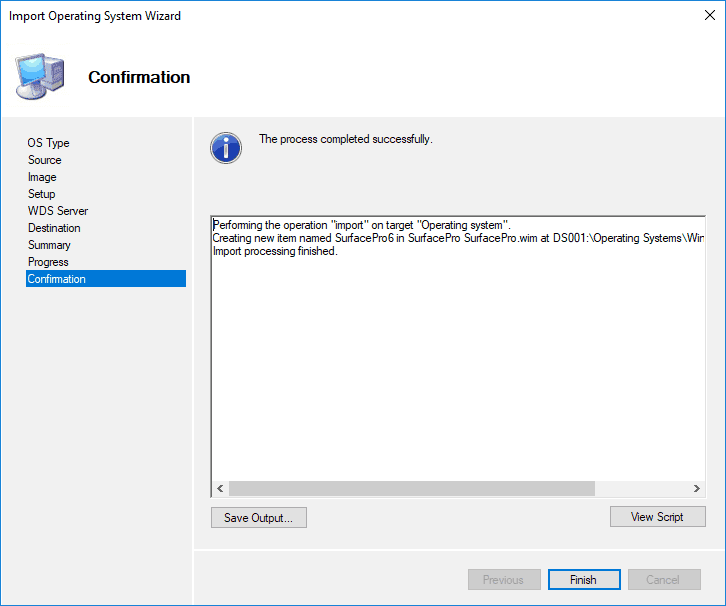Click the greyed-out Previous button
This screenshot has width=726, height=606.
coord(503,580)
